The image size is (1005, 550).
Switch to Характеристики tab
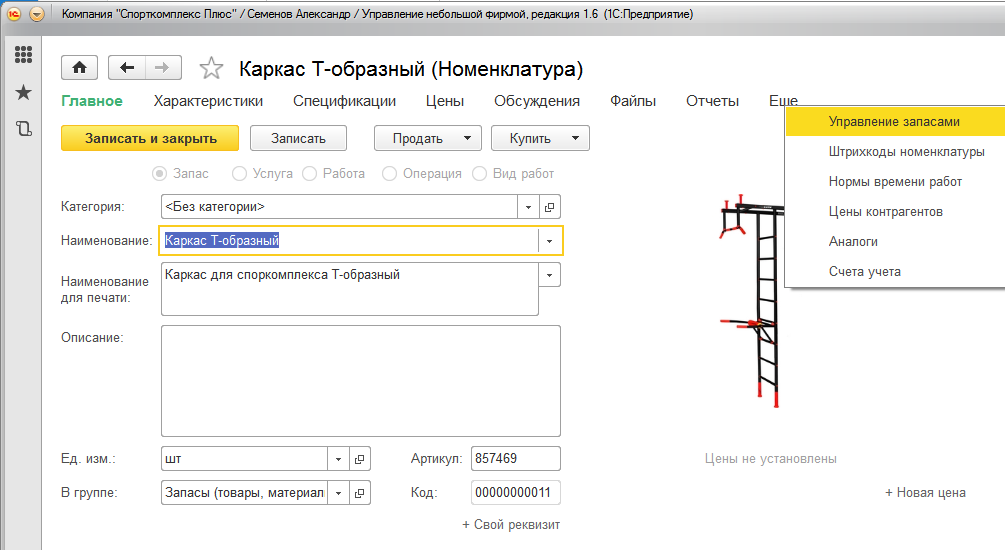point(208,101)
